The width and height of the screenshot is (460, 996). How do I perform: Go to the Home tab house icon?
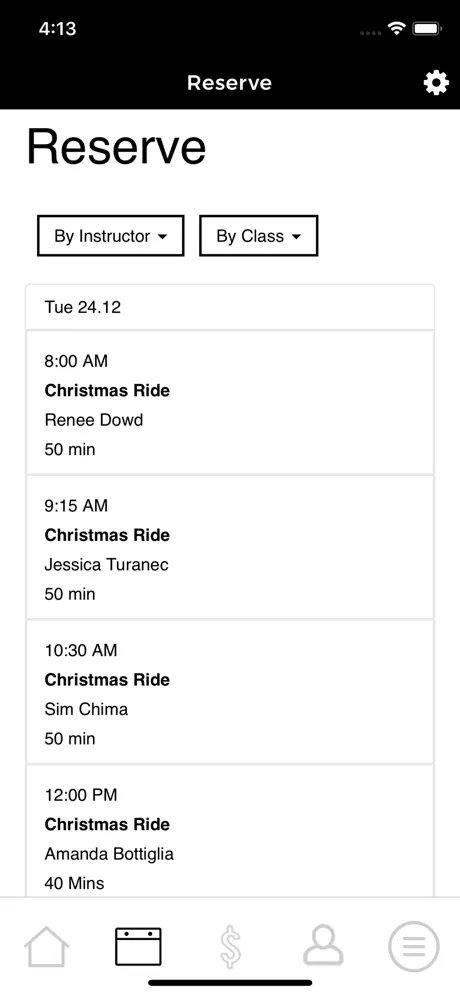[x=46, y=946]
